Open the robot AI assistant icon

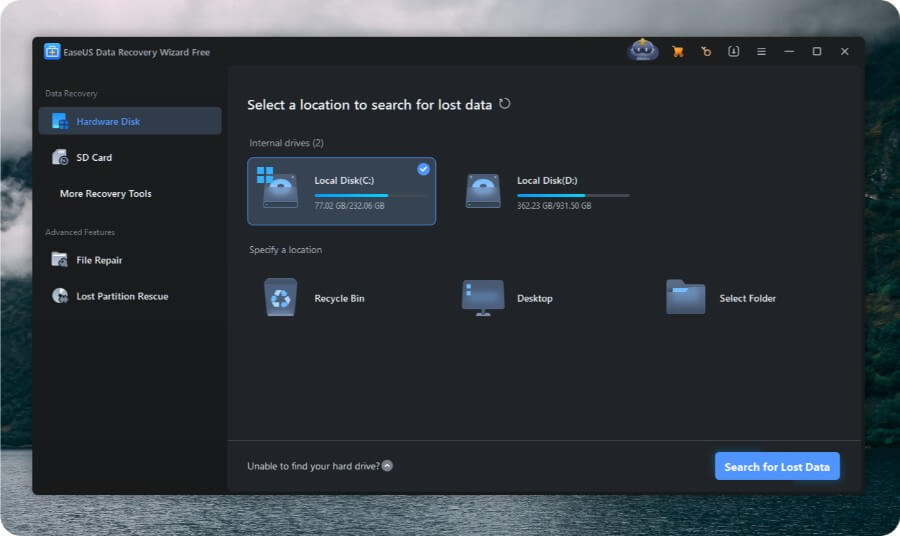point(643,51)
